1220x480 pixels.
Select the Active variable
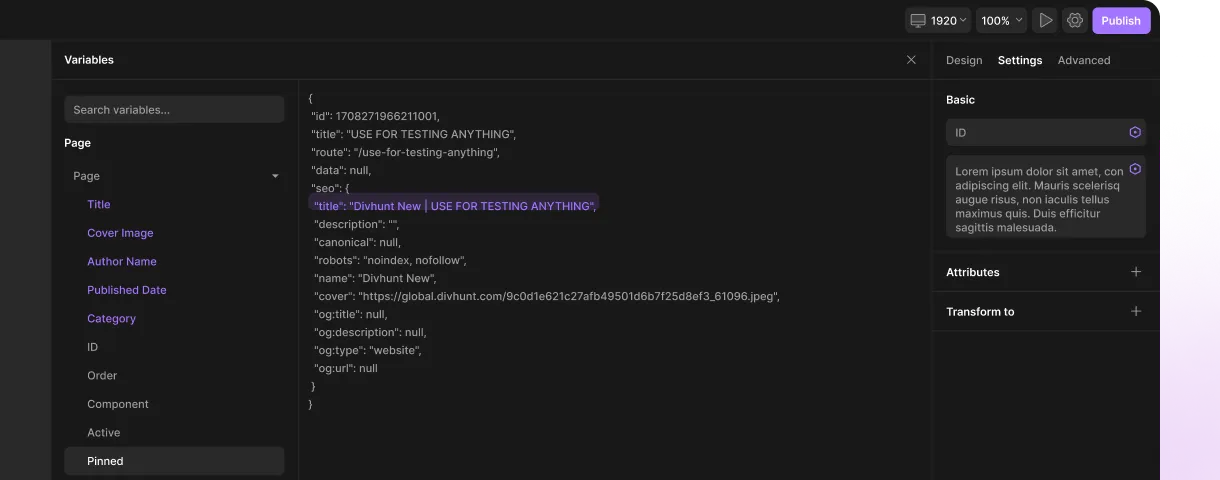(103, 433)
